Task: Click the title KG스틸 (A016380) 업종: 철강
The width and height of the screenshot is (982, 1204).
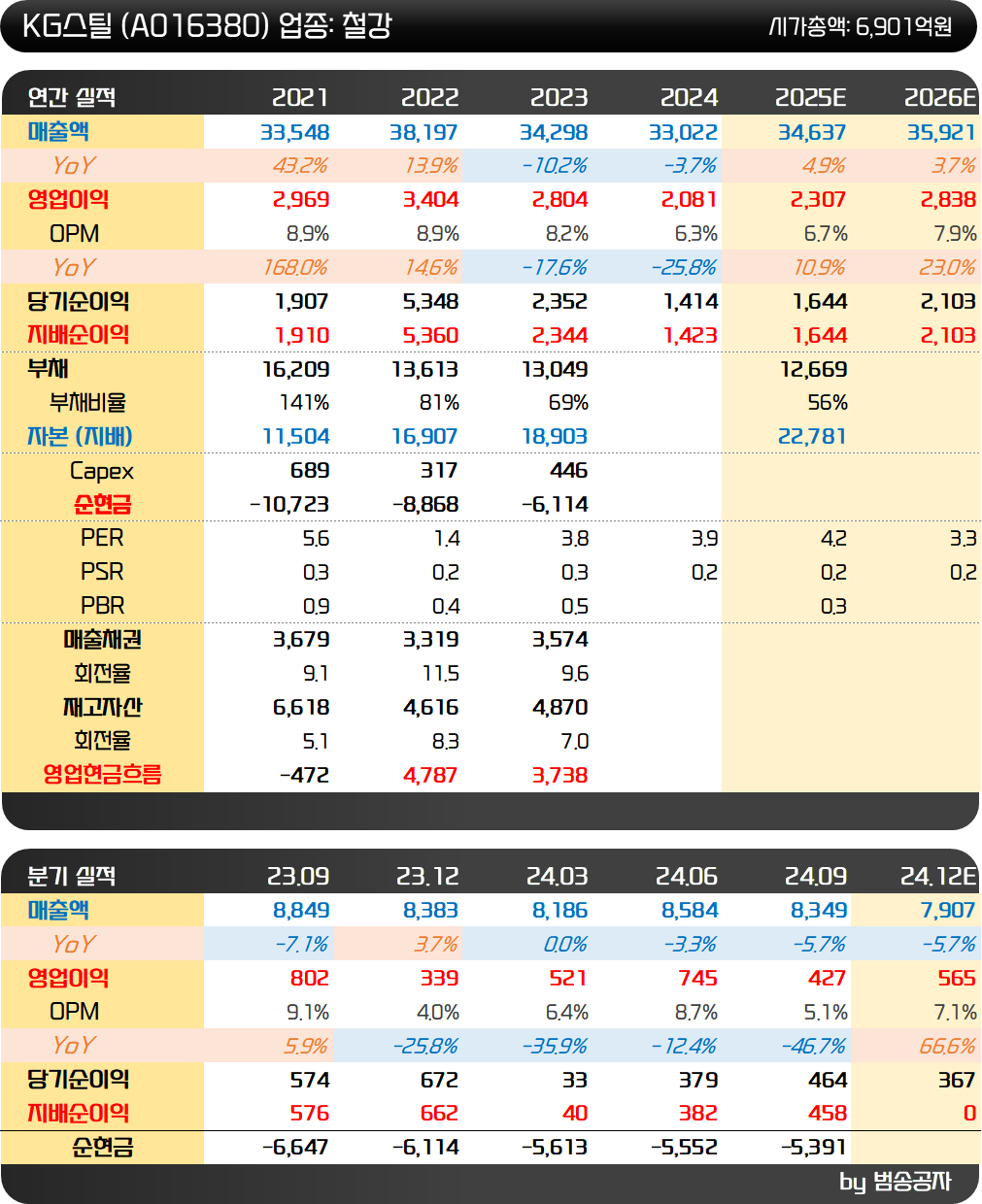Action: click(x=207, y=25)
